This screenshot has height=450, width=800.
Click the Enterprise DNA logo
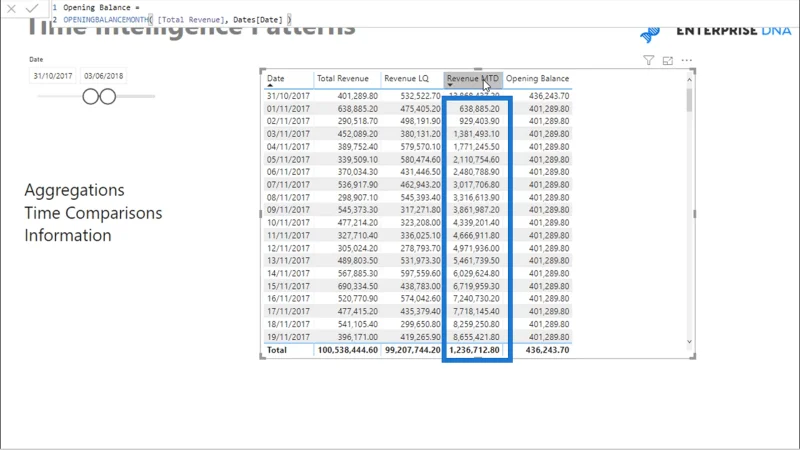coord(716,32)
